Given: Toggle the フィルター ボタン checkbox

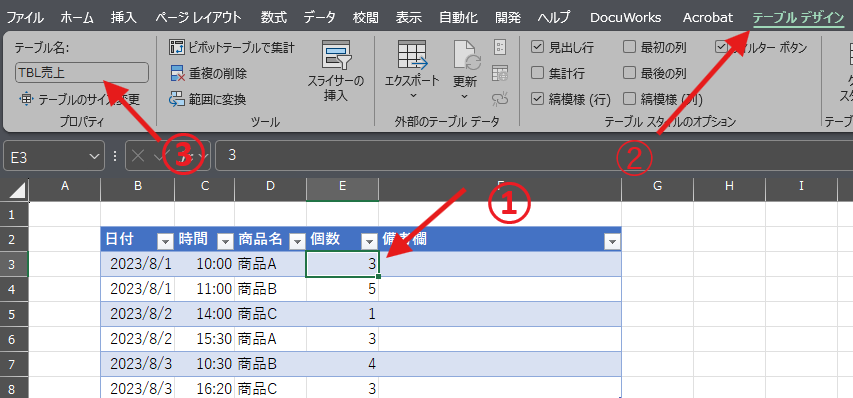Looking at the screenshot, I should coord(721,48).
